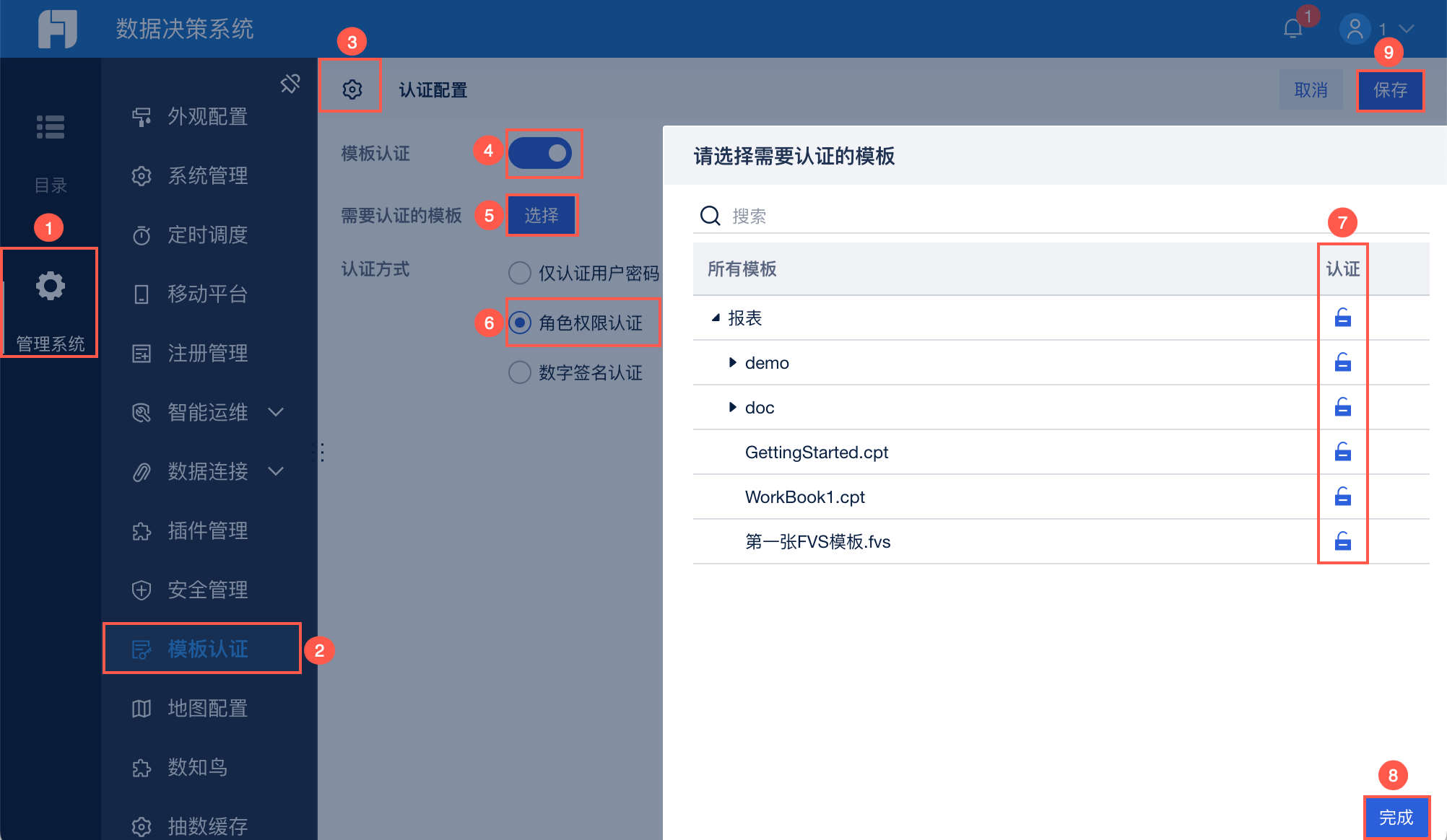
Task: Expand the demo folder
Action: [x=732, y=362]
